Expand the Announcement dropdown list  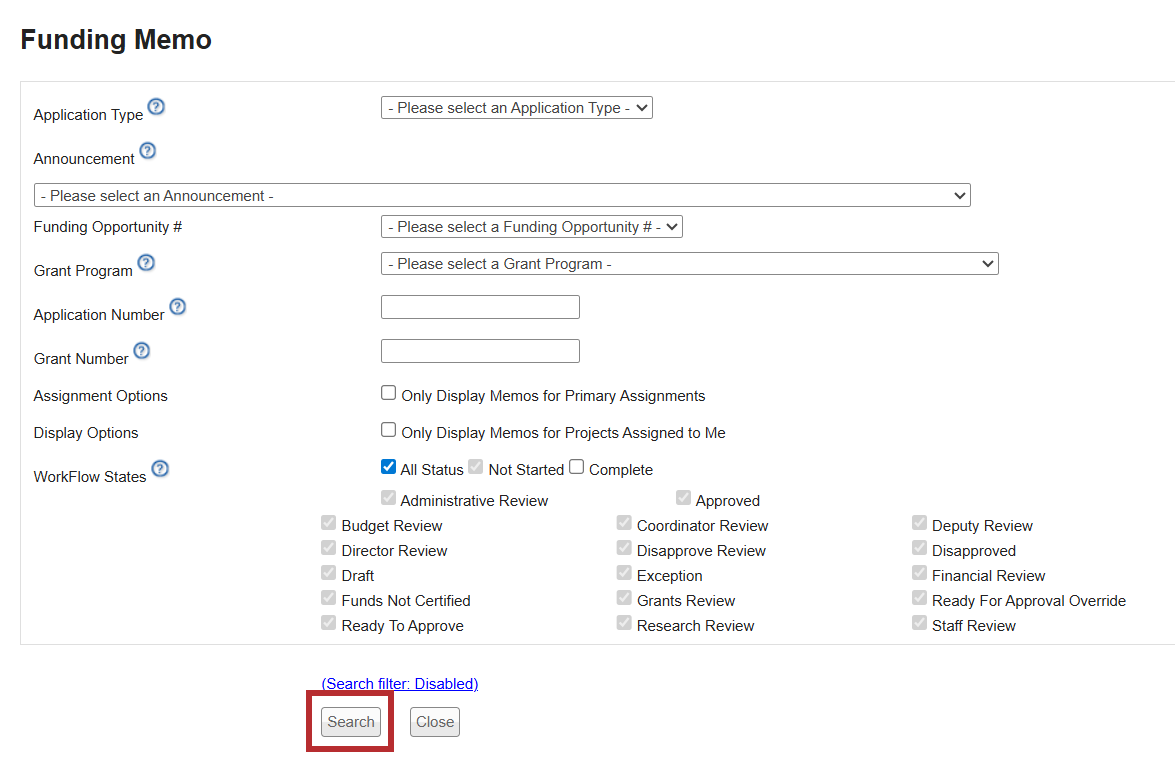(501, 196)
